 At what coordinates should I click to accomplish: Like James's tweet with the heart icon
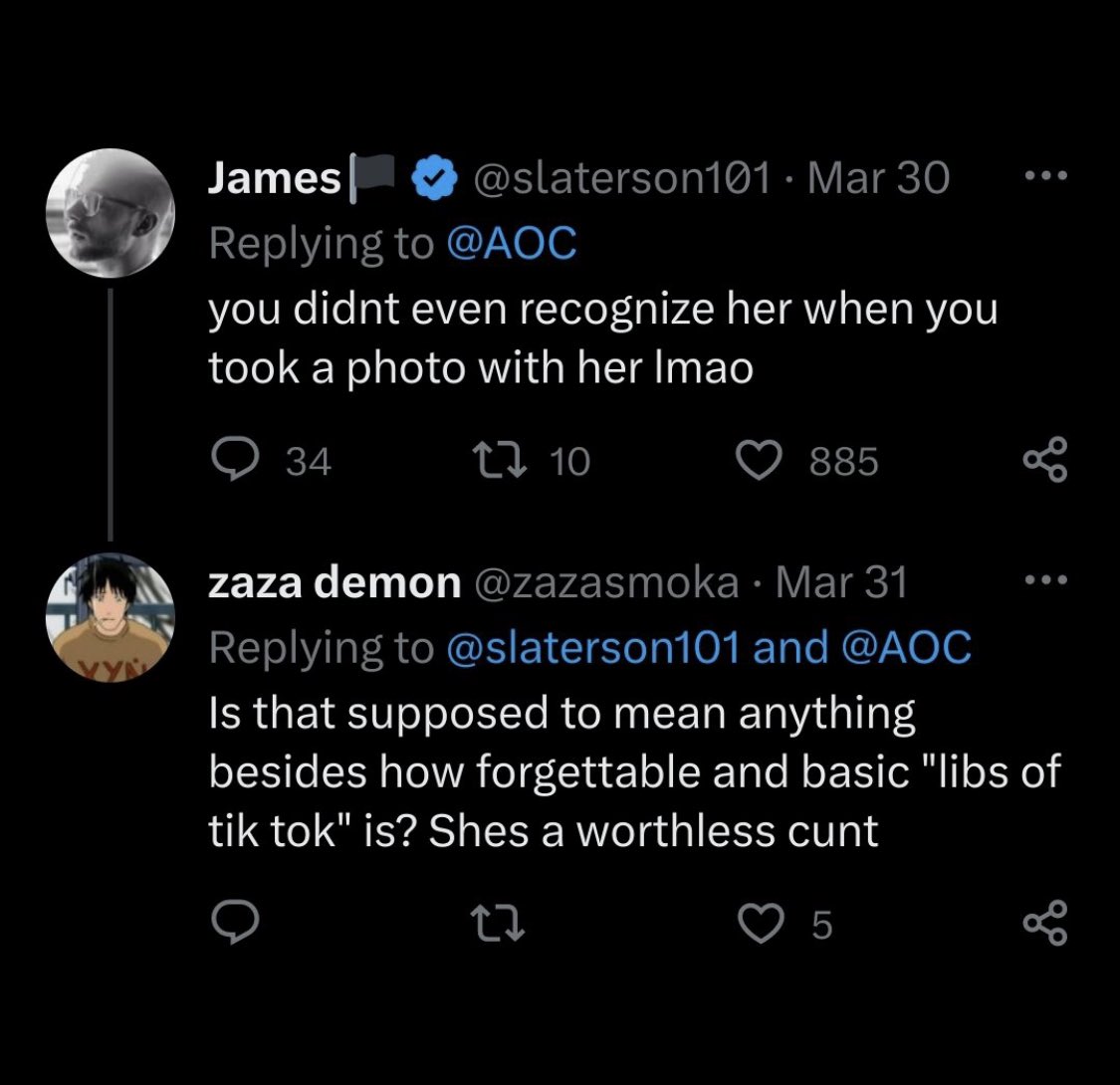coord(760,461)
